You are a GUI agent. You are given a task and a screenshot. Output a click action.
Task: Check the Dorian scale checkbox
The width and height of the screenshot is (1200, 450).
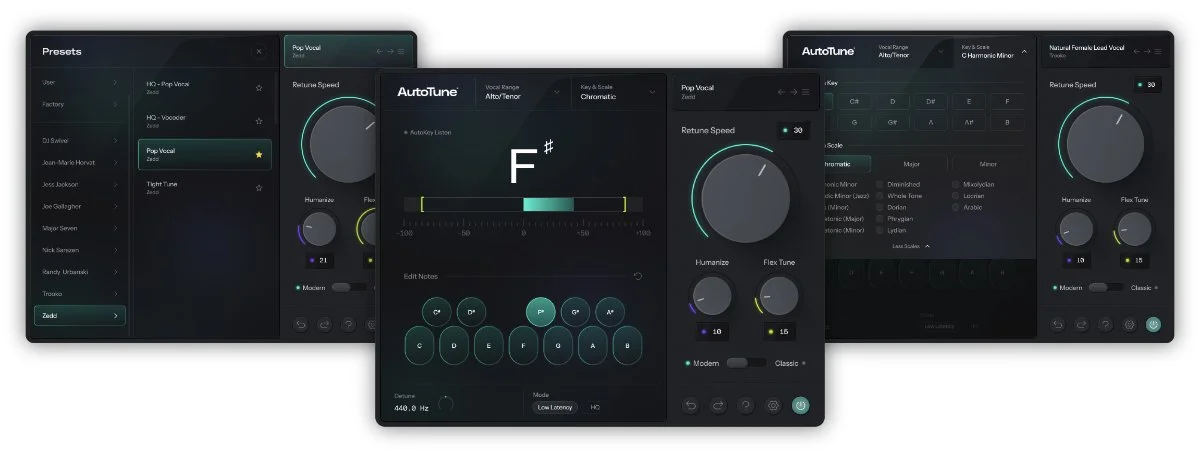pyautogui.click(x=880, y=207)
